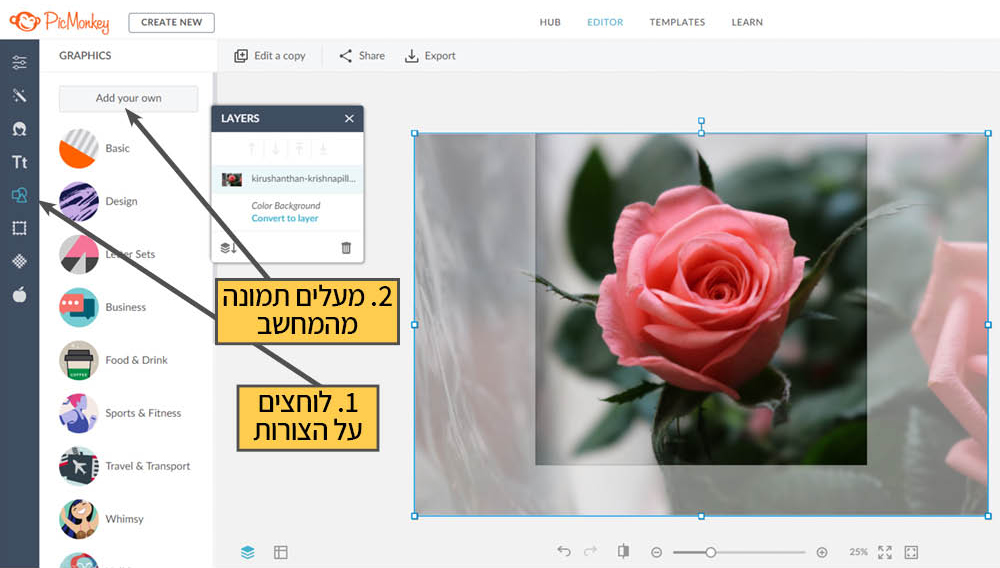Switch to the Hub tab
The width and height of the screenshot is (1000, 568).
[550, 22]
